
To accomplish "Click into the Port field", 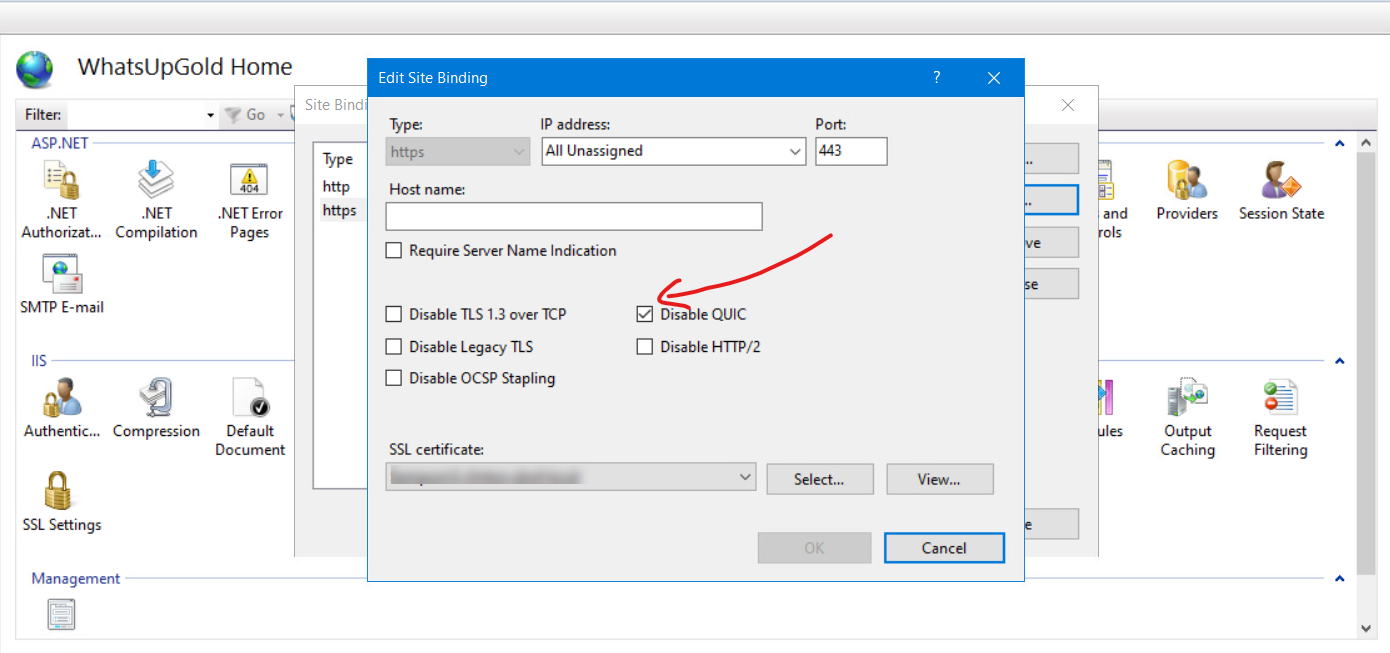I will pyautogui.click(x=851, y=151).
